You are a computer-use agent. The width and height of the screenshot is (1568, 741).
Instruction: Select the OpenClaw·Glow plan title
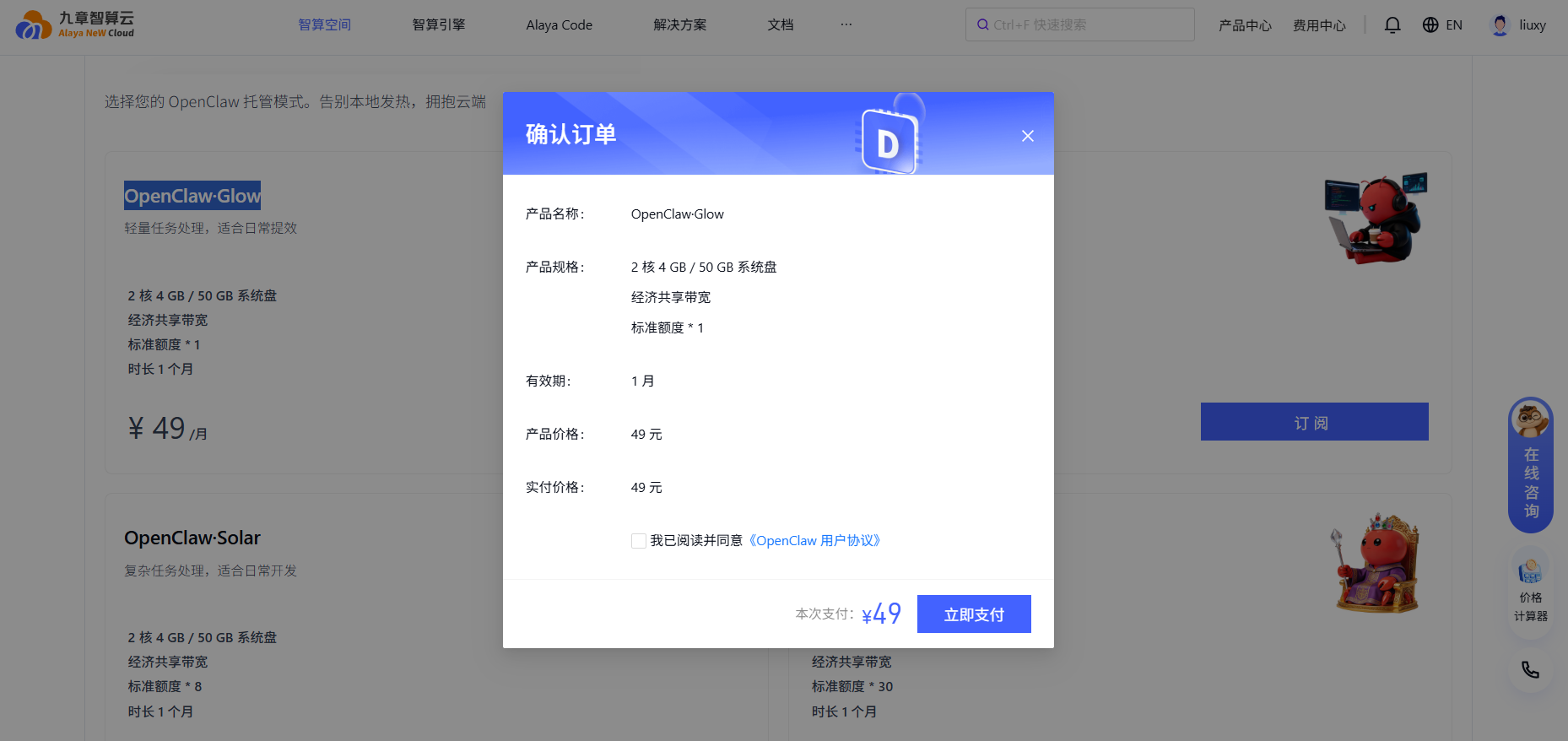192,196
